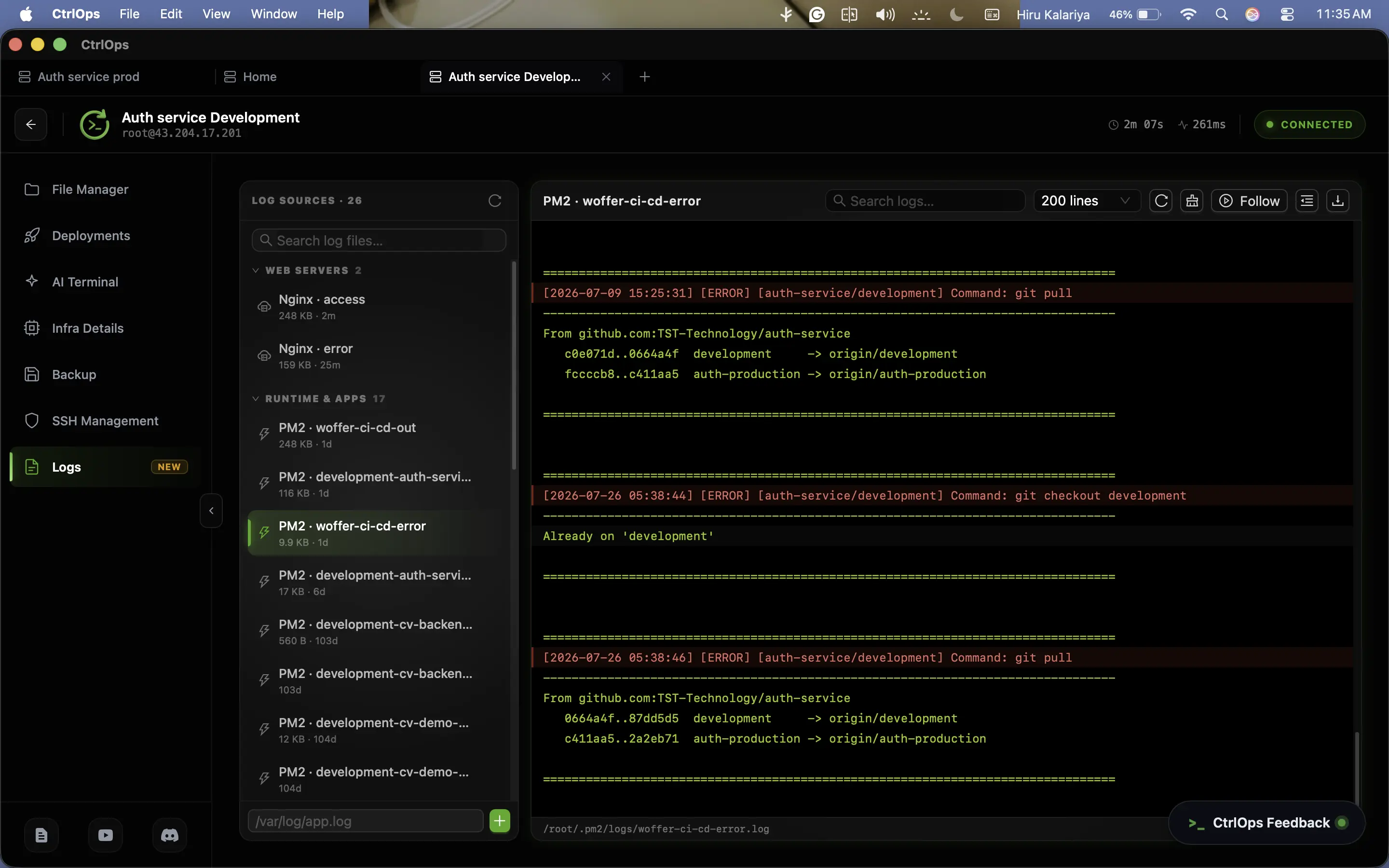
Task: Reload the woffer-ci-cd-error log output
Action: coord(1161,201)
